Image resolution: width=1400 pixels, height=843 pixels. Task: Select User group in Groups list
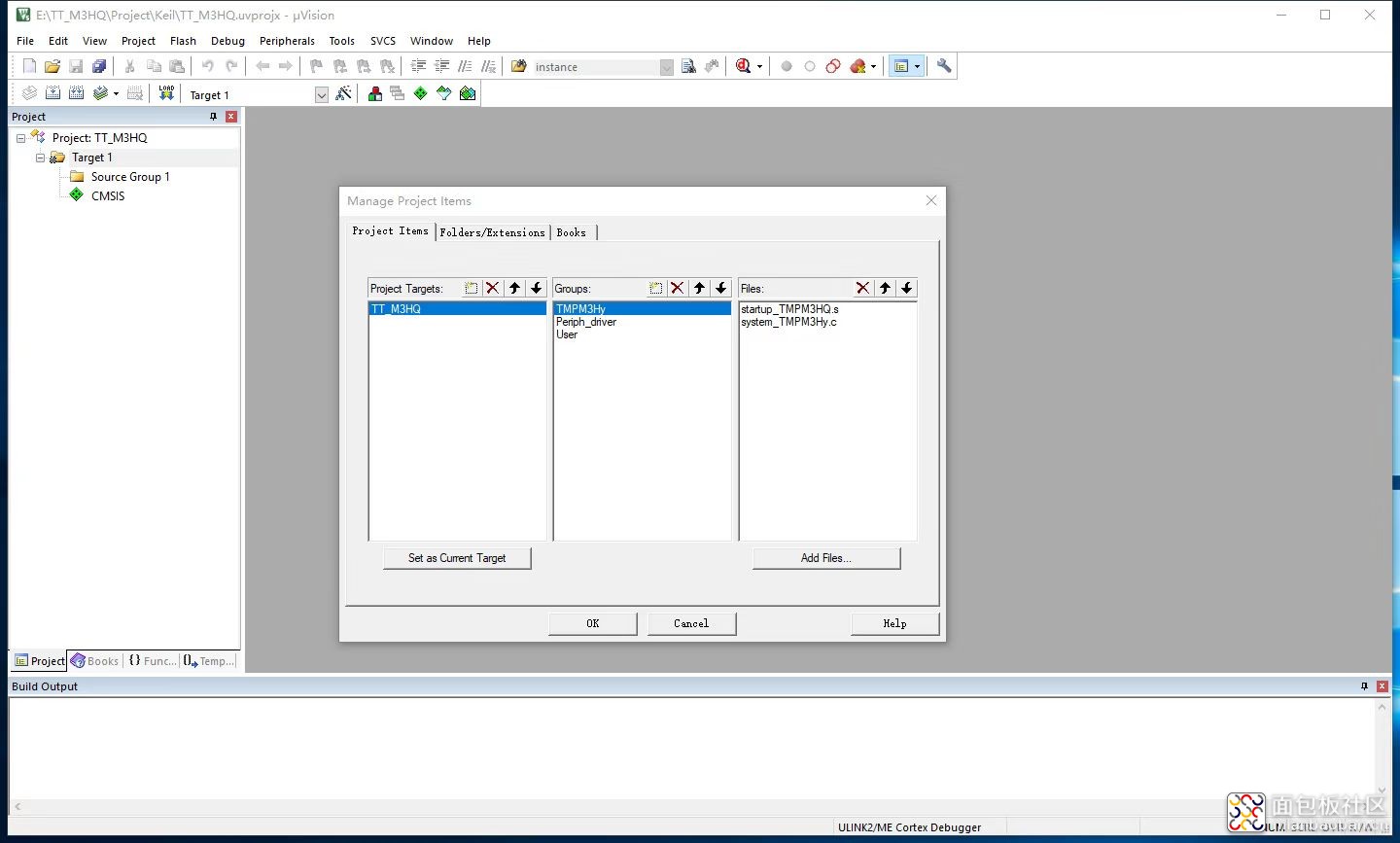click(x=567, y=334)
